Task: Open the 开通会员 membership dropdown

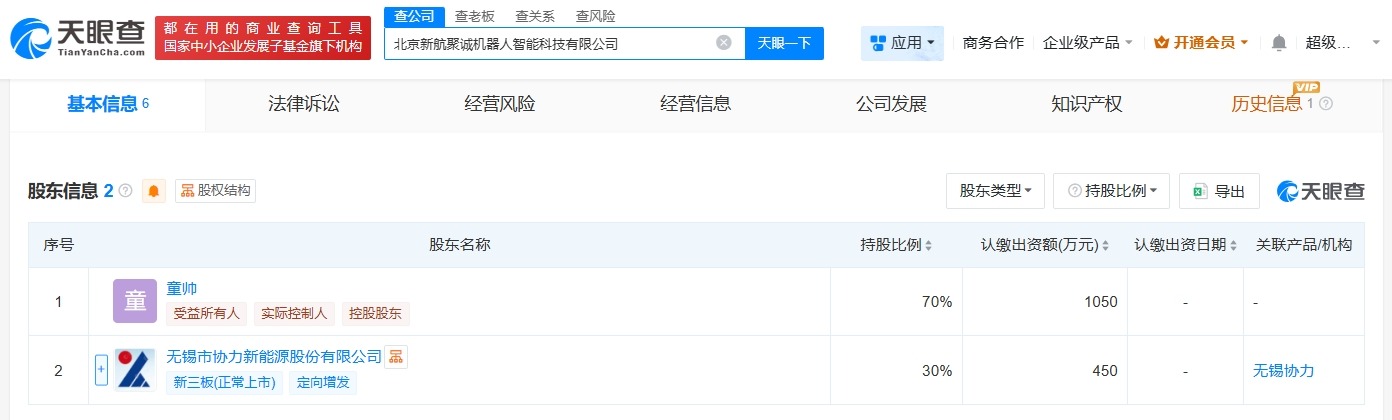Action: tap(1201, 43)
